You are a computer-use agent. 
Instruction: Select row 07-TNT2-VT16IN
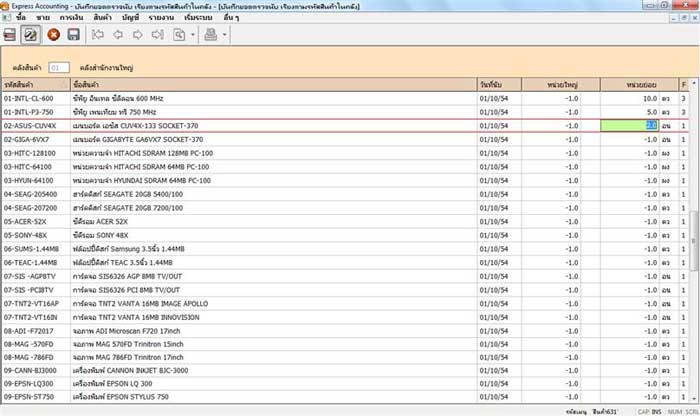click(x=345, y=317)
